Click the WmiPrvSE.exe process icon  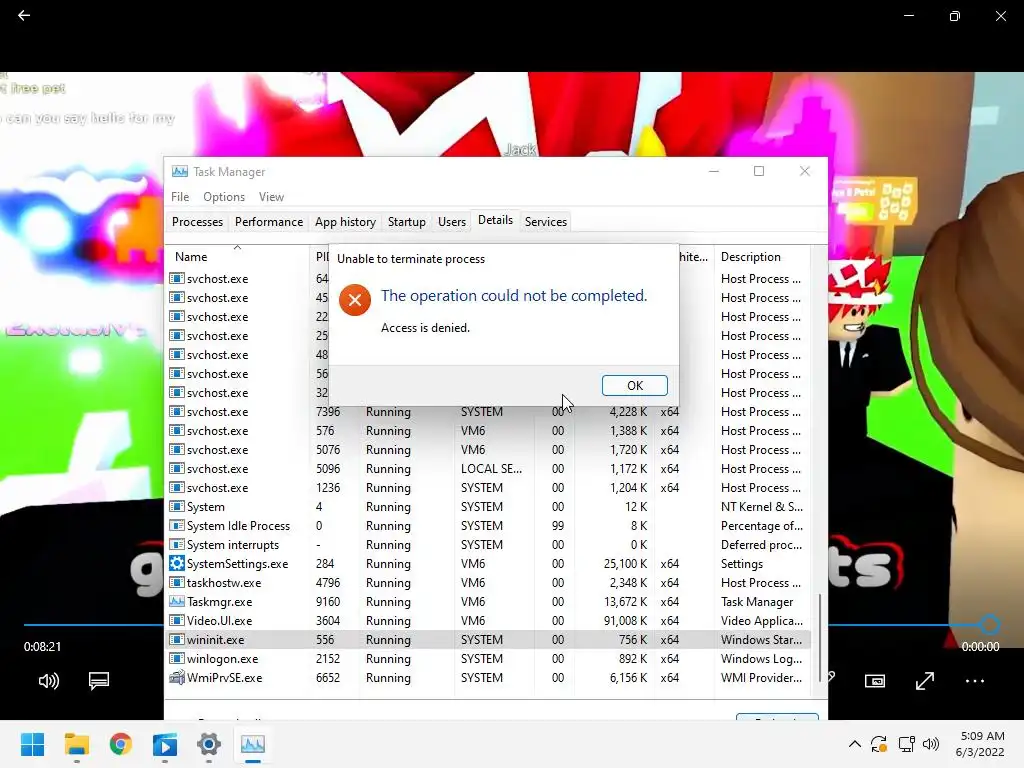click(x=176, y=677)
